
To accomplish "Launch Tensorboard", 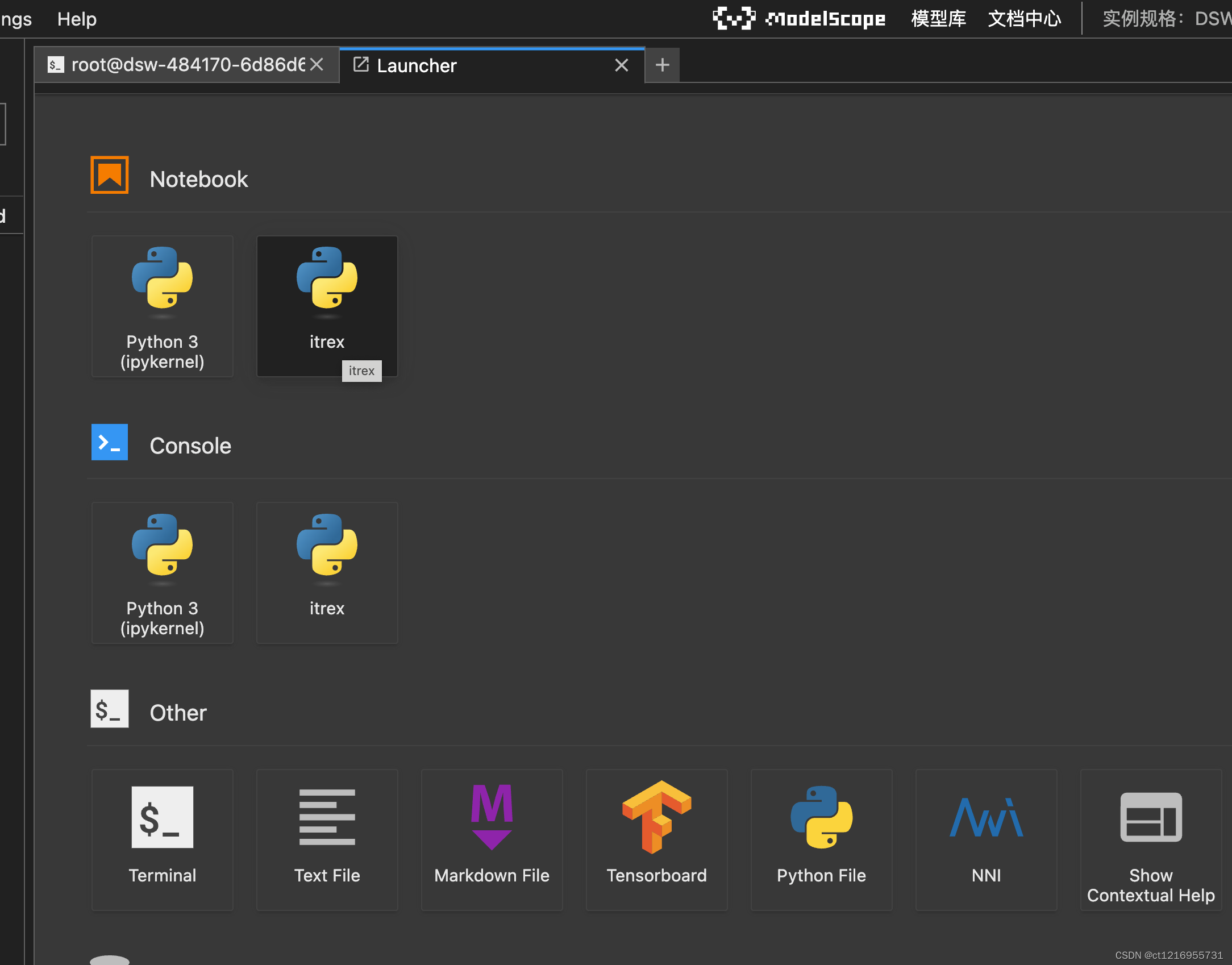I will (x=656, y=839).
